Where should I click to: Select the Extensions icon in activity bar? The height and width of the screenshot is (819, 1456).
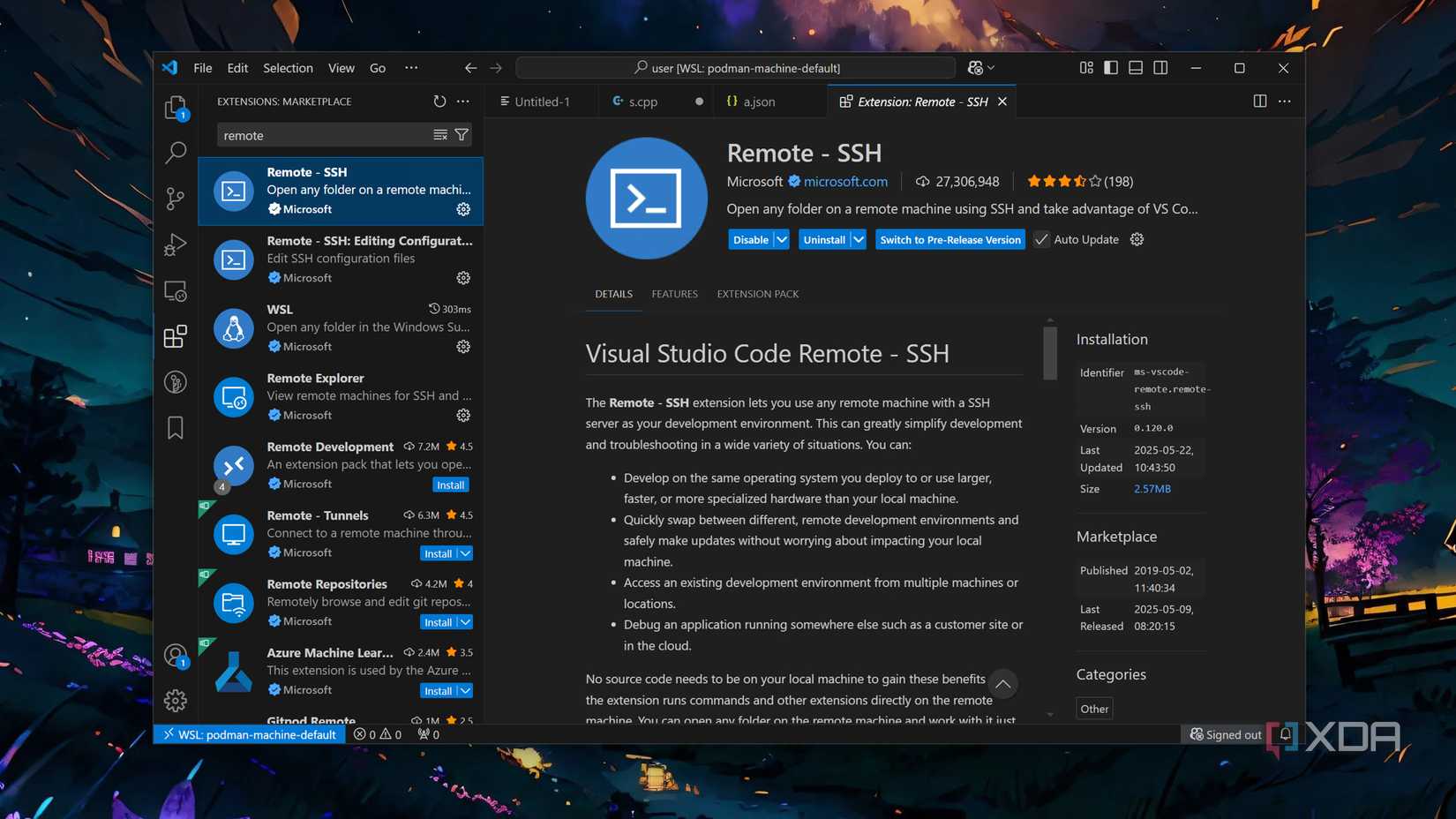(x=175, y=336)
